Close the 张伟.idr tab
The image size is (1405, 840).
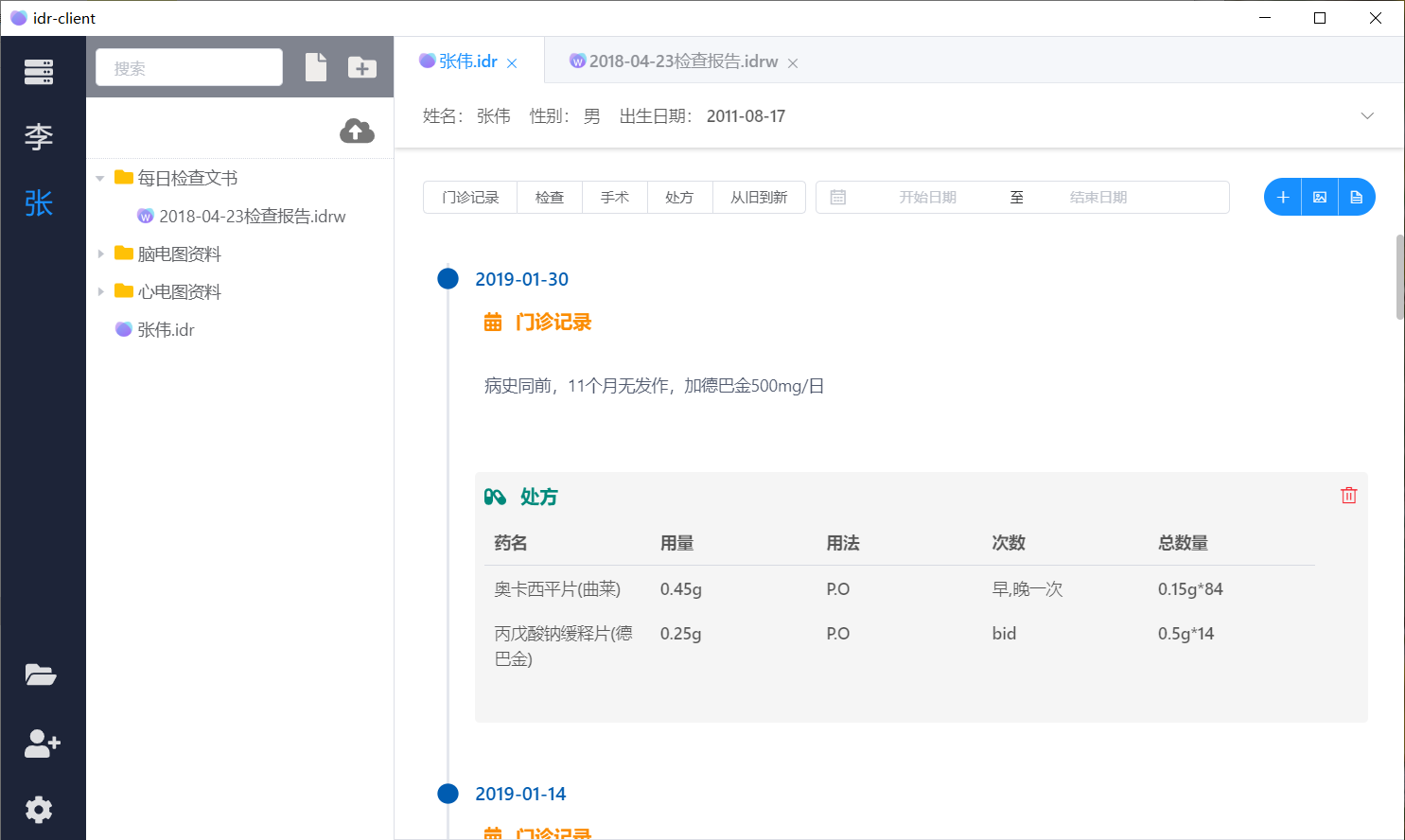point(512,63)
